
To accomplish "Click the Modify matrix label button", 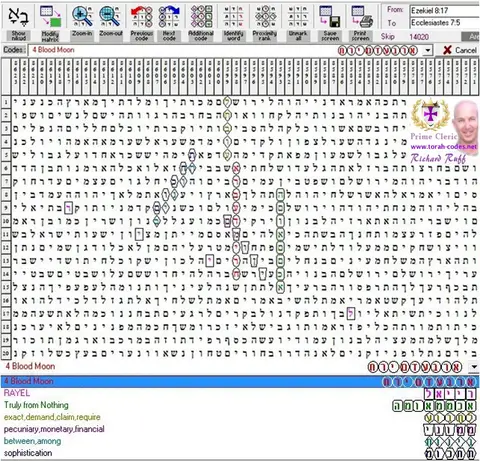I will 50,36.
